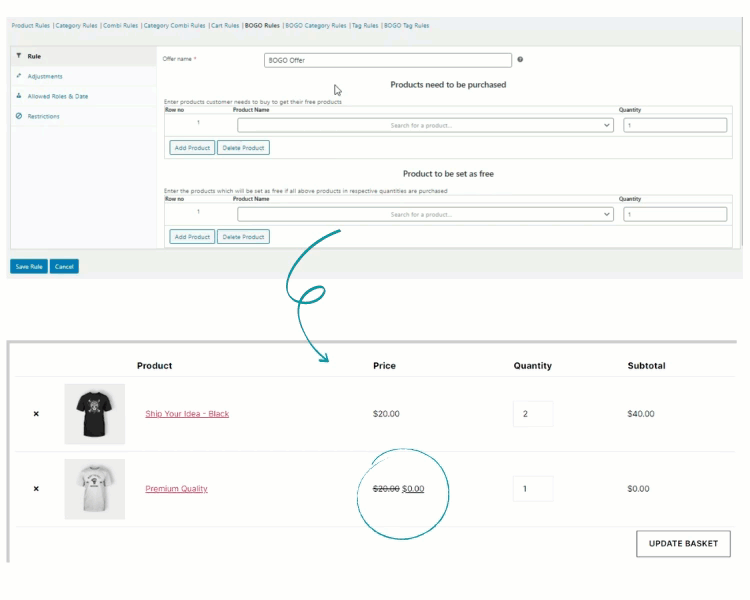Click Delete Product under free products

click(x=243, y=237)
